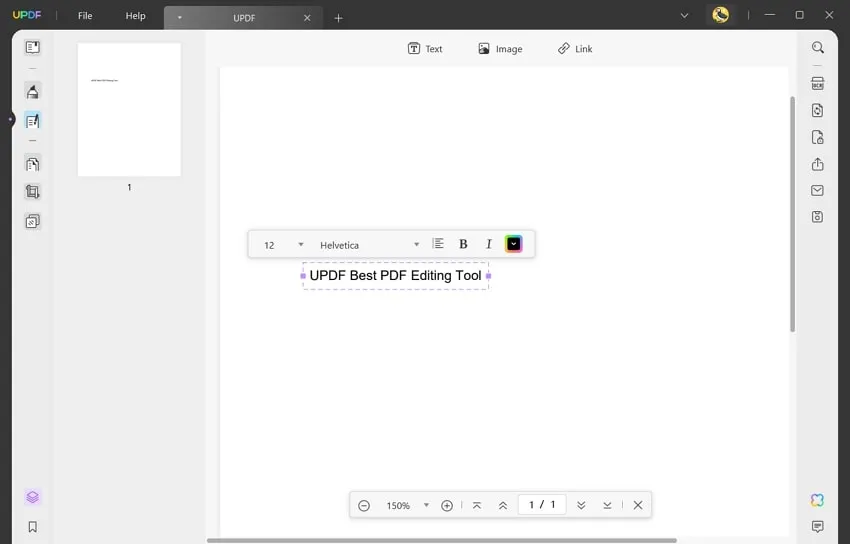850x544 pixels.
Task: Expand the Helvetica font dropdown
Action: point(416,245)
